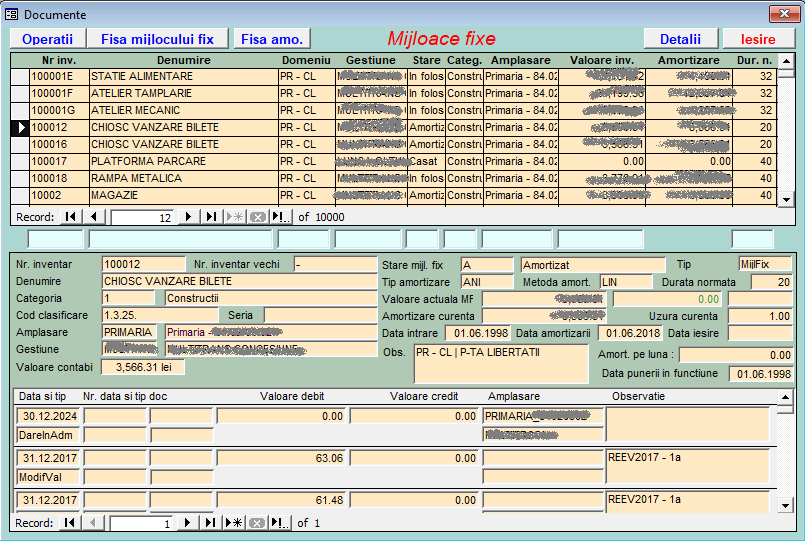Go to first record in top navigator
805x541 pixels.
pyautogui.click(x=70, y=217)
